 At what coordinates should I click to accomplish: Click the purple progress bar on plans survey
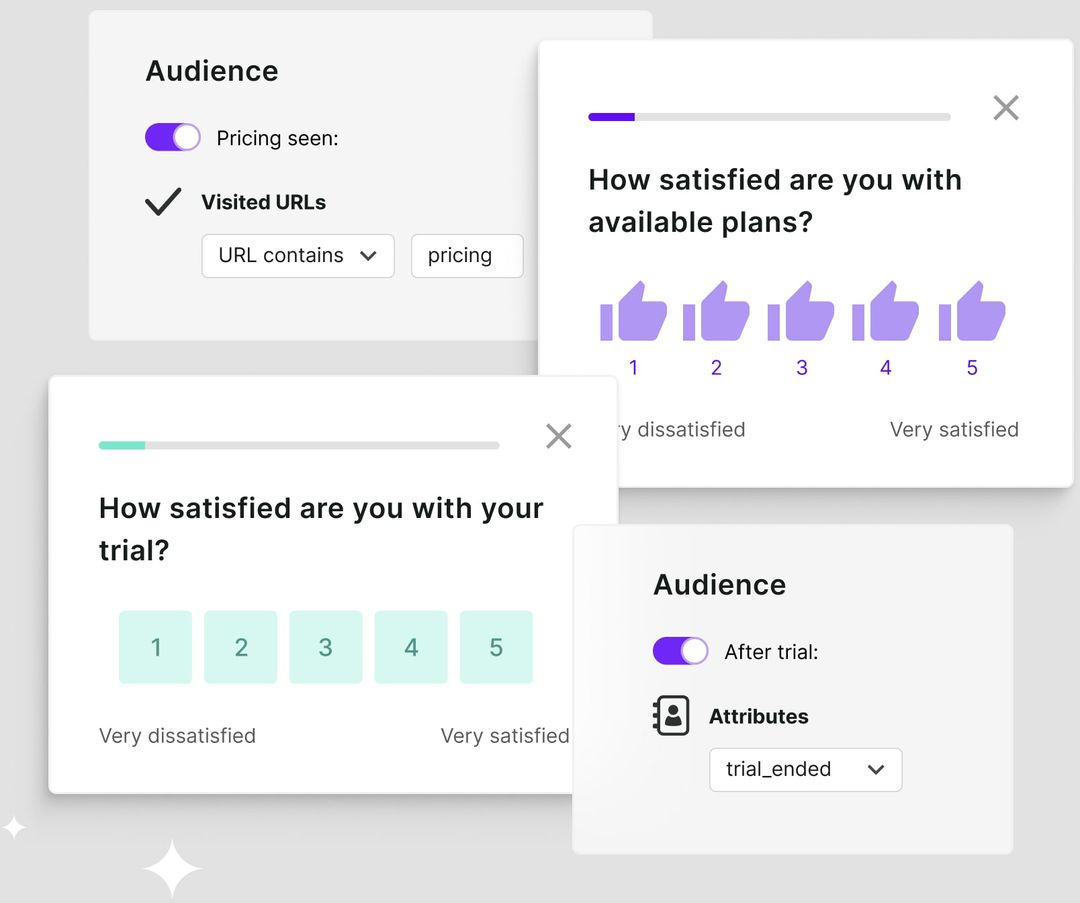tap(611, 116)
